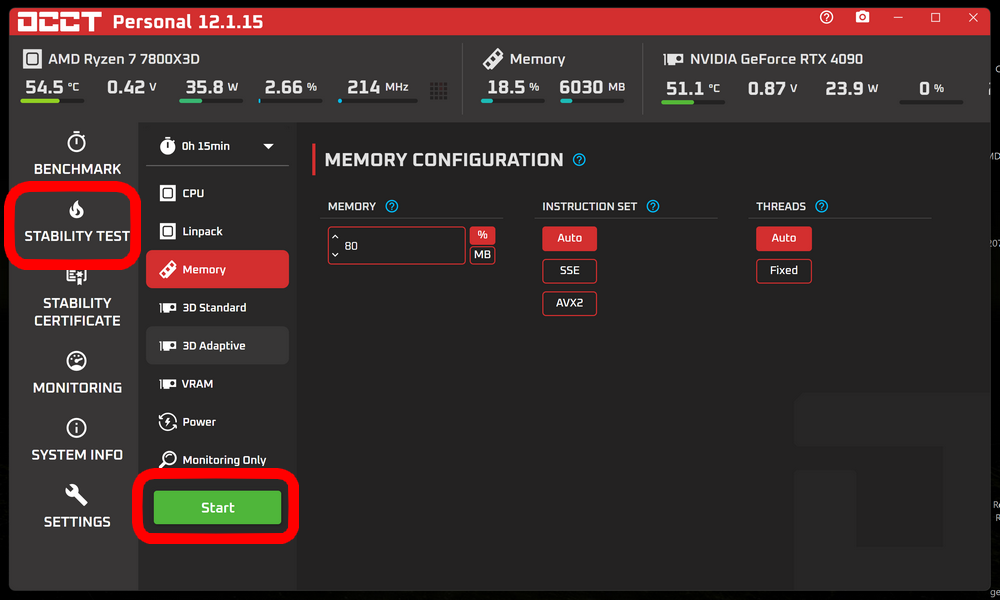Viewport: 1000px width, 600px height.
Task: Click CPU temperature 54.5 °C reading
Action: coord(52,87)
